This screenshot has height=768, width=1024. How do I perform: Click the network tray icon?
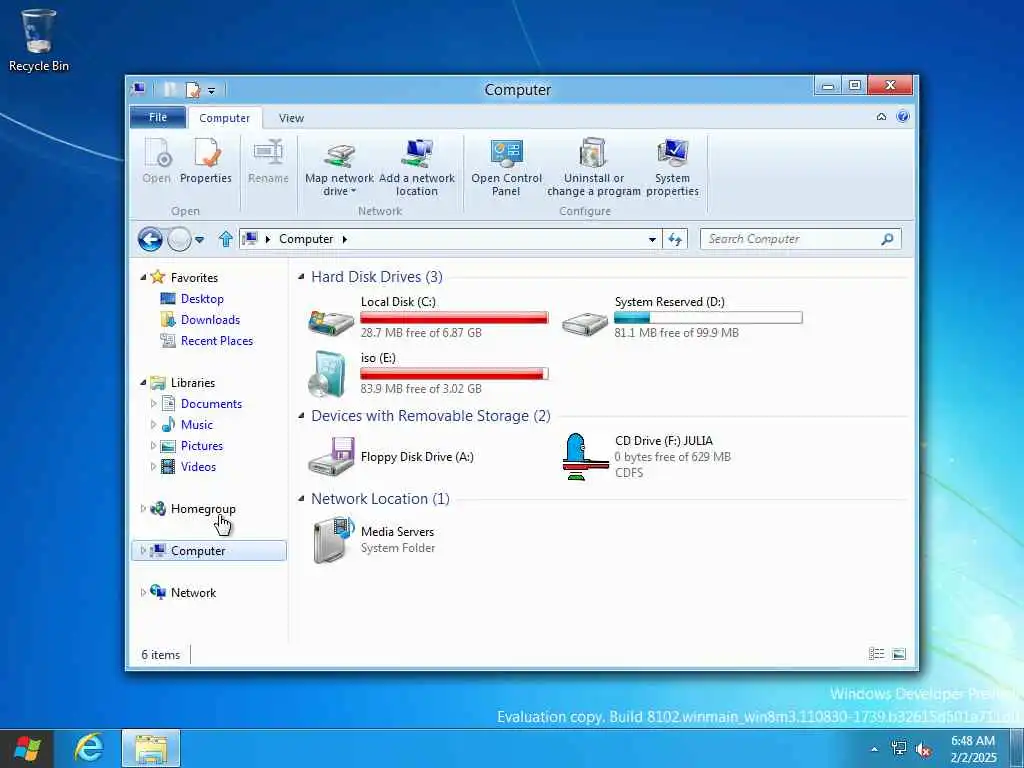(899, 748)
